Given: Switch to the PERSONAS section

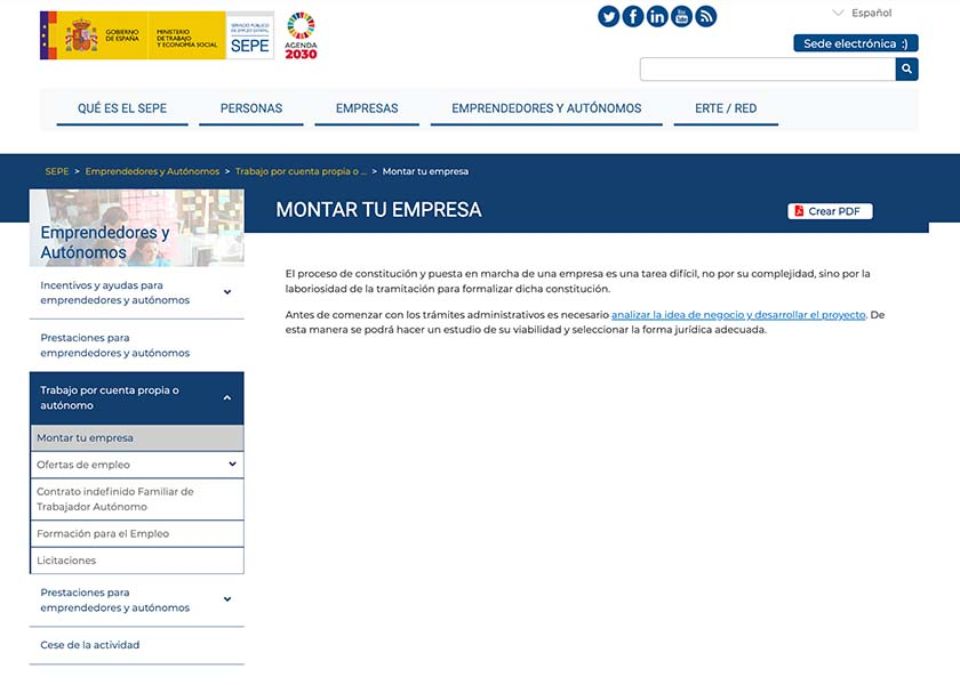Looking at the screenshot, I should coord(250,107).
